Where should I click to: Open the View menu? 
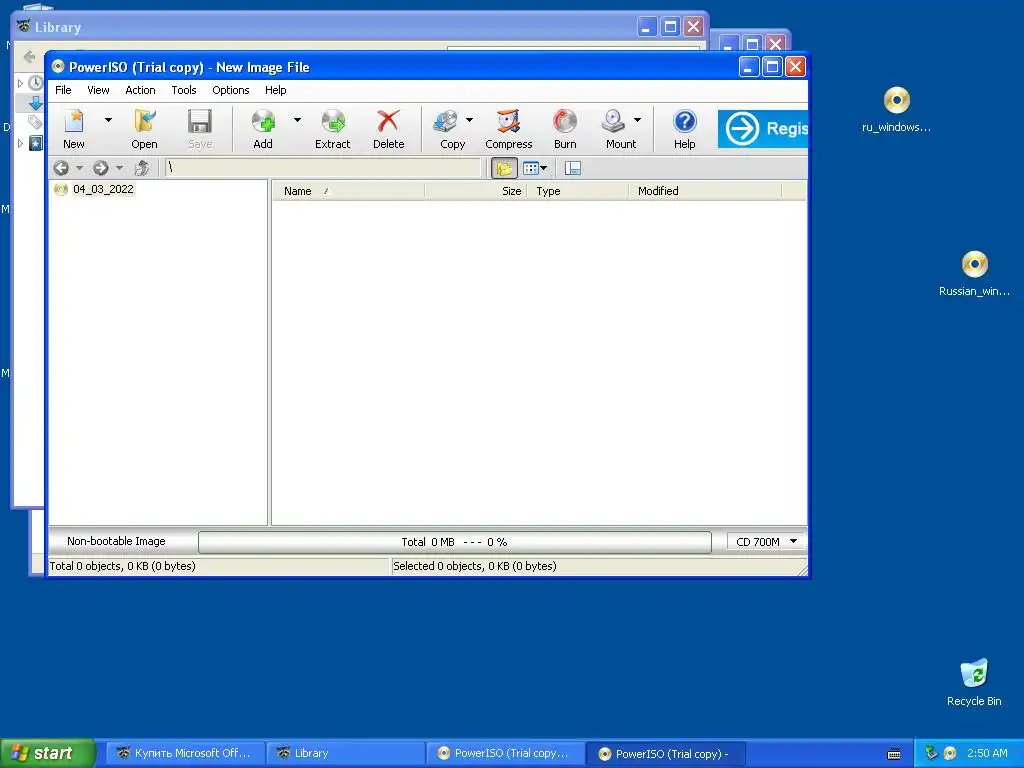point(98,90)
